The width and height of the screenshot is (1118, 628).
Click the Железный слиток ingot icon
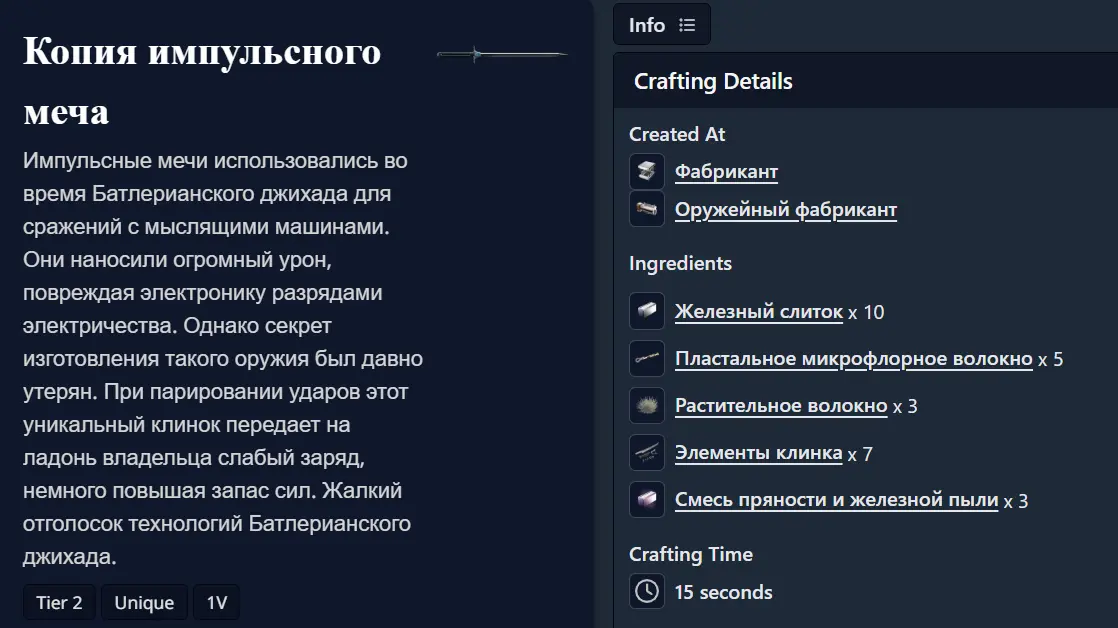[x=647, y=311]
